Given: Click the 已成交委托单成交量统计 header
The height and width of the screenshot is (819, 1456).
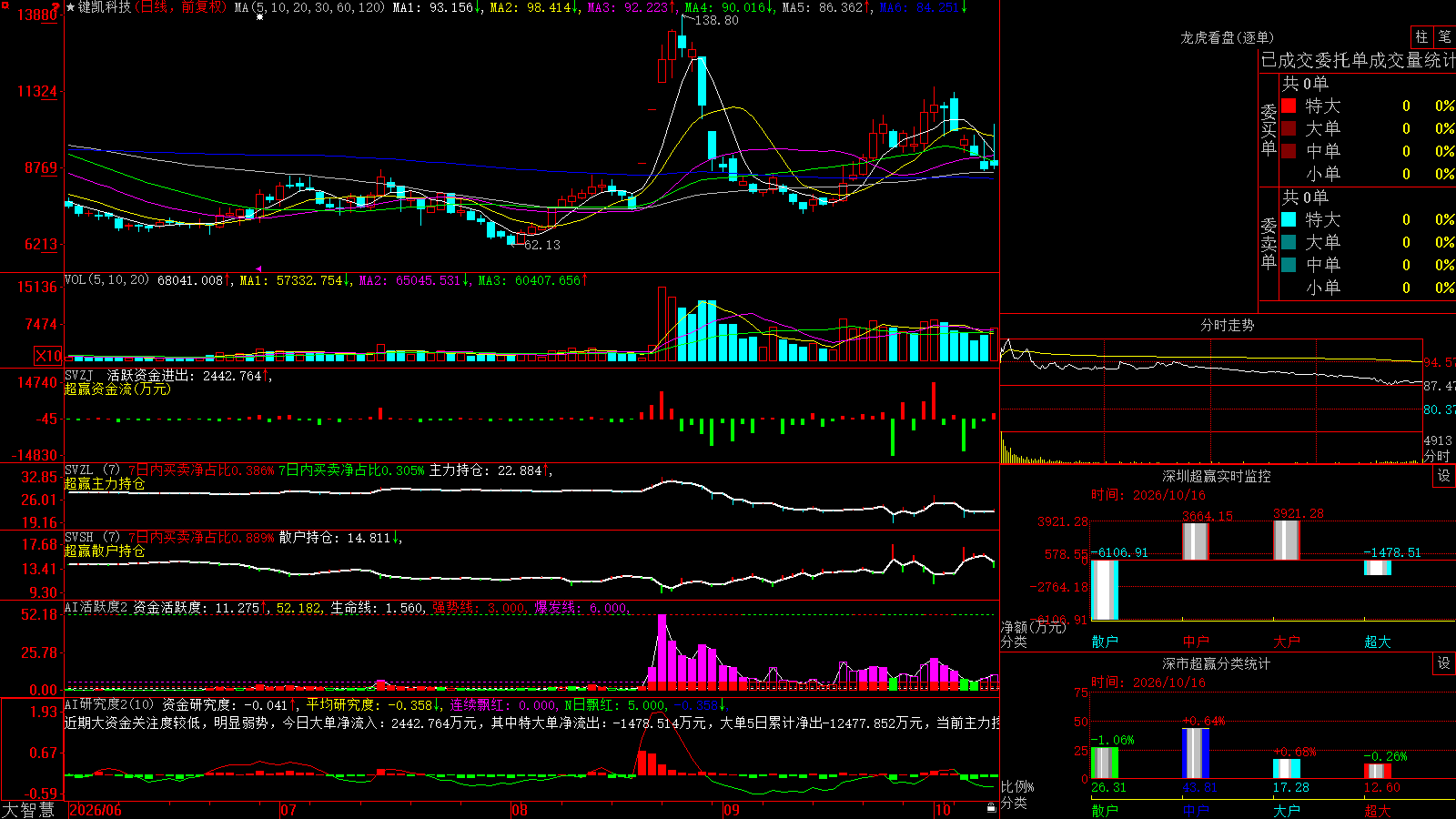Looking at the screenshot, I should pos(1358,60).
